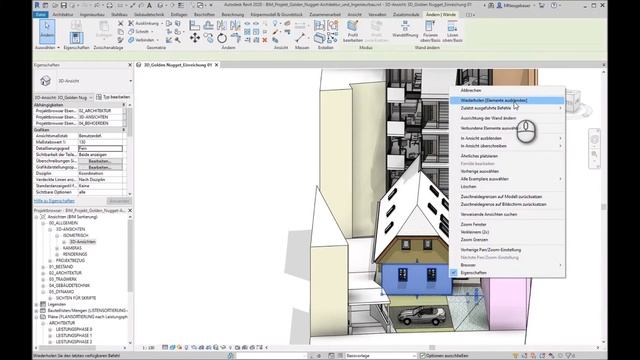The height and width of the screenshot is (360, 640).
Task: Collapse the Grafiken properties section
Action: (124, 130)
